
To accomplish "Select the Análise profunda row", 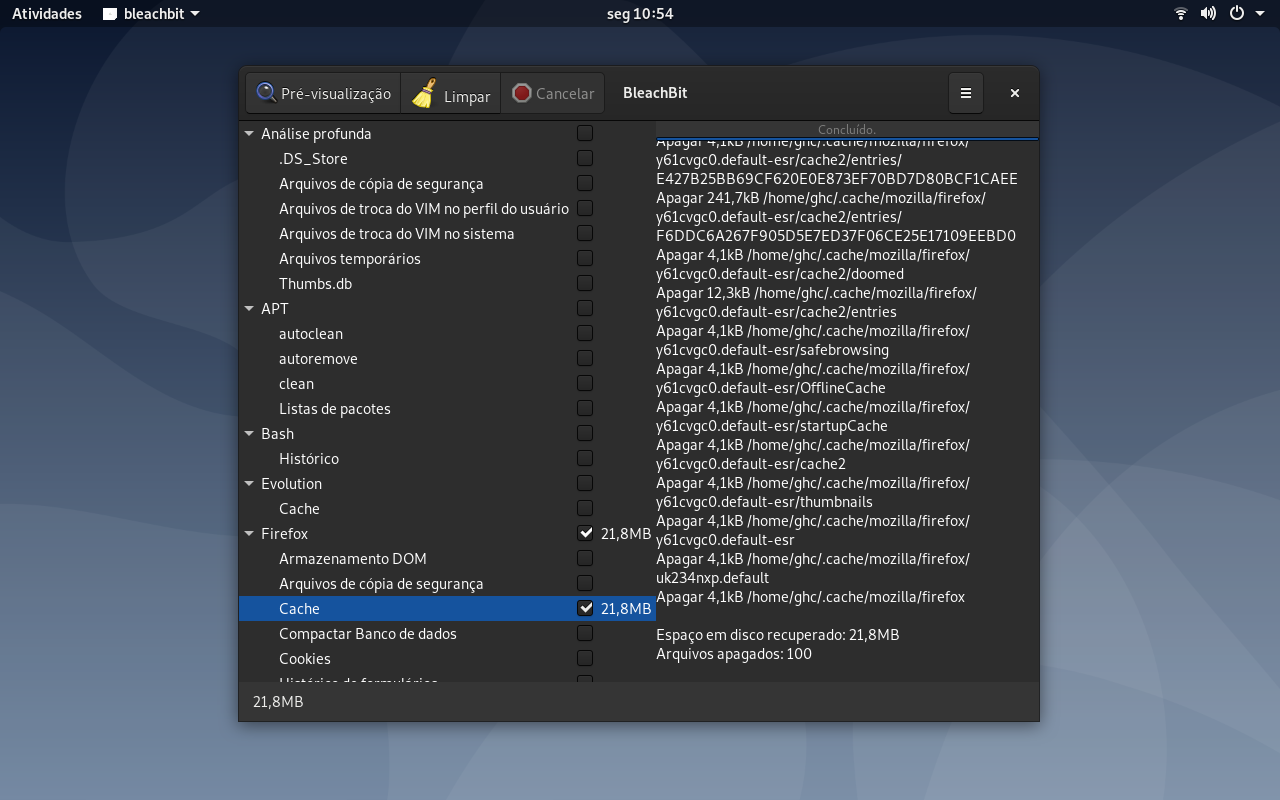I will point(447,133).
